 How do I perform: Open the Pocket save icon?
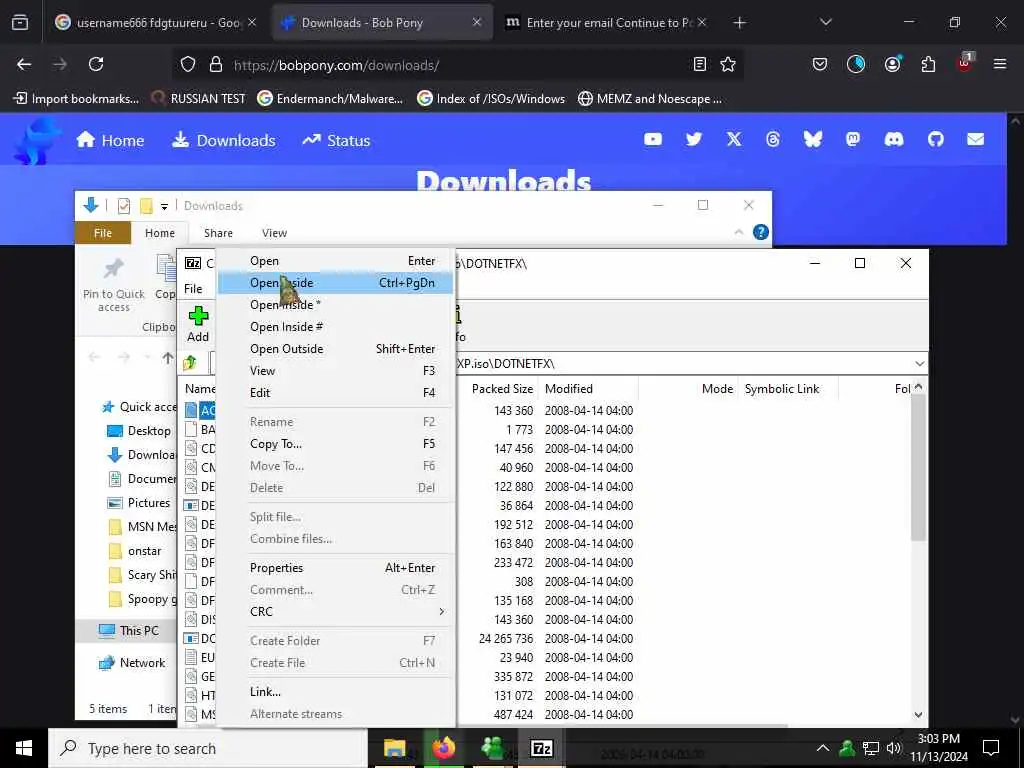tap(820, 64)
